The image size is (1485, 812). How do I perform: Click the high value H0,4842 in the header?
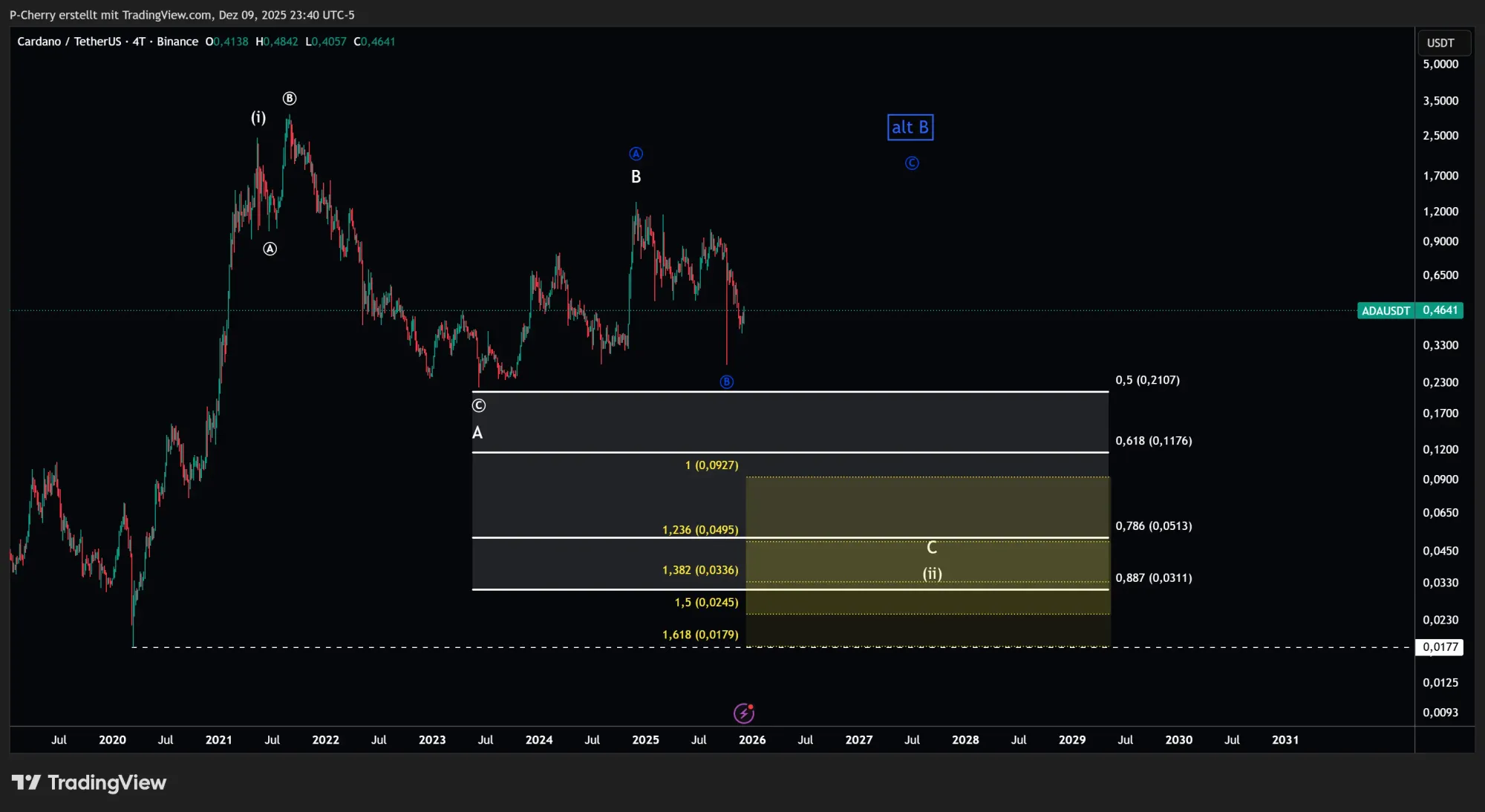[x=276, y=42]
